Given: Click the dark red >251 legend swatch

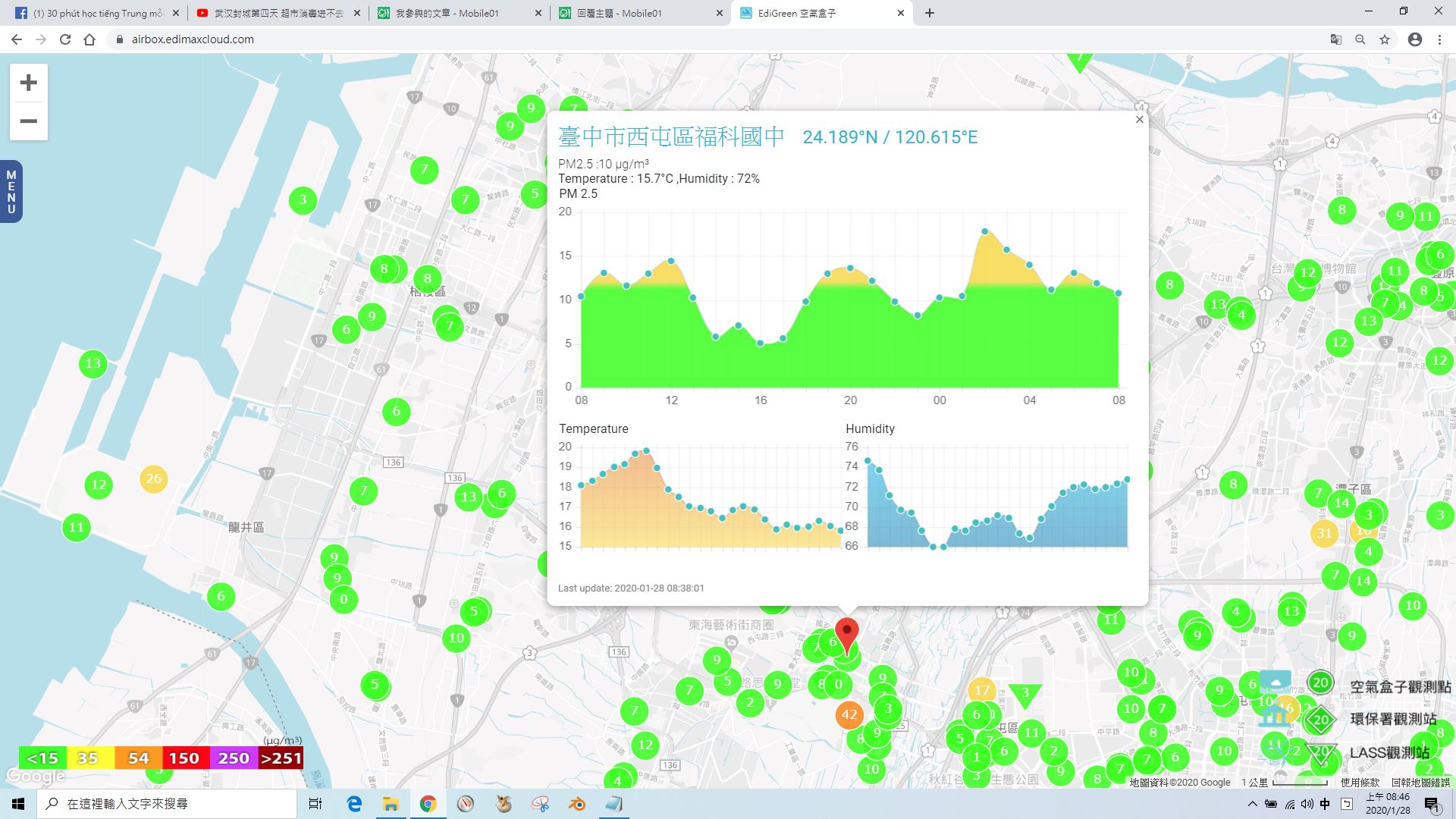Looking at the screenshot, I should 280,758.
